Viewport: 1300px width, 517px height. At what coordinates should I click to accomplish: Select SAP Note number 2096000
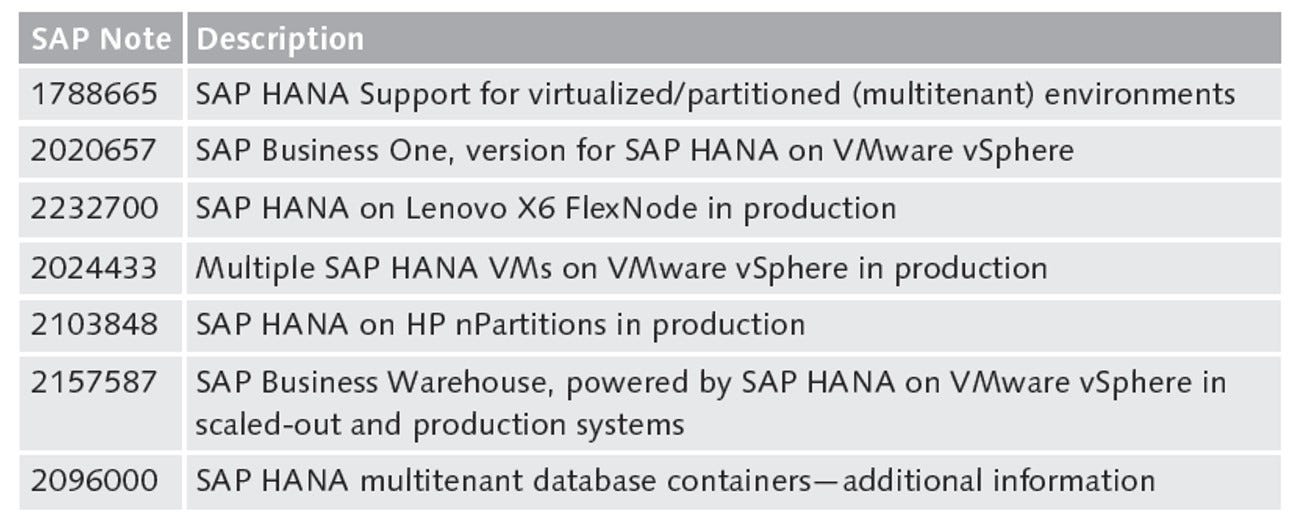click(x=94, y=481)
